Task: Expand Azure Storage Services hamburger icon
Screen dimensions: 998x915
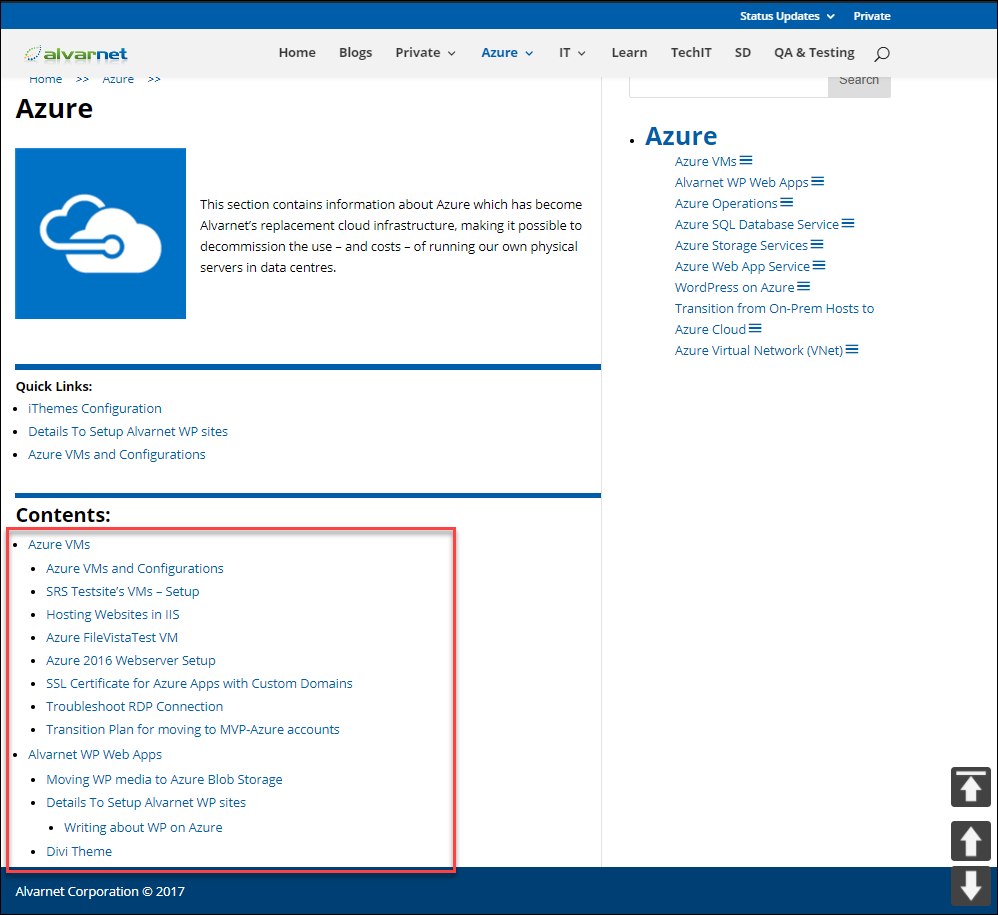Action: pyautogui.click(x=817, y=244)
